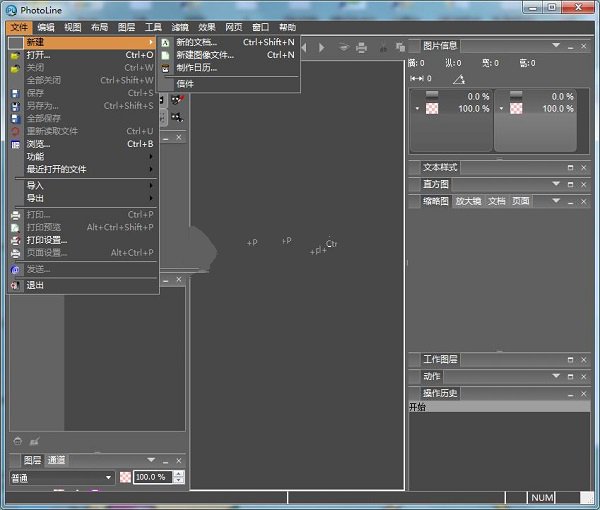Click the next arrow toolbar icon
The height and width of the screenshot is (510, 600).
(322, 47)
